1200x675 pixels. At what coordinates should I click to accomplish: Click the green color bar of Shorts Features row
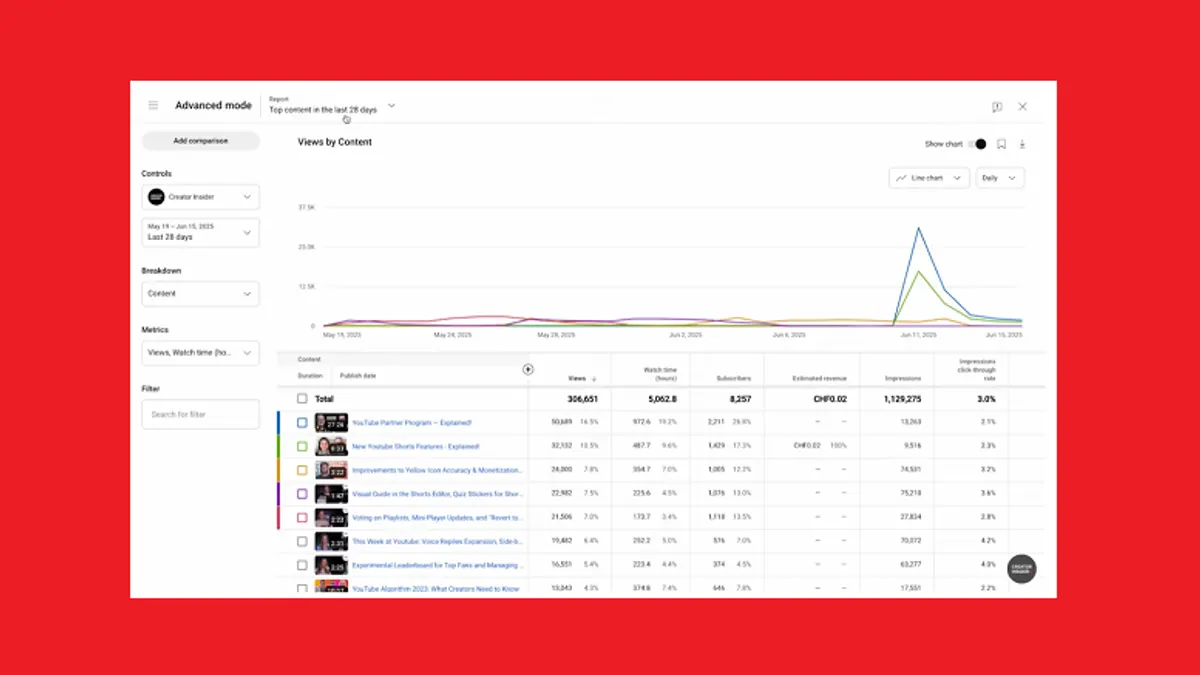(x=279, y=446)
